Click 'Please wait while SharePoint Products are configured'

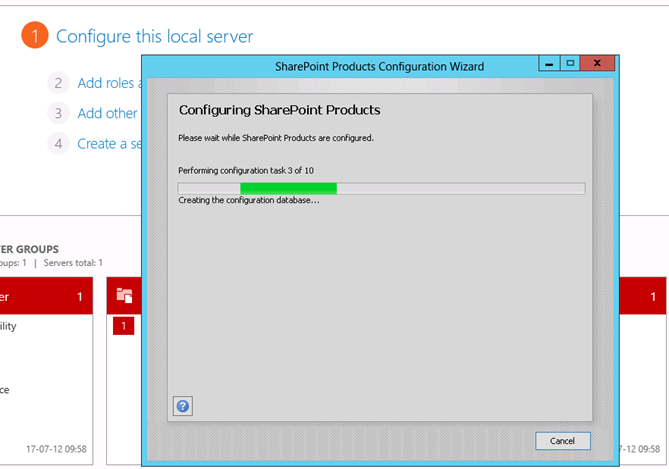276,138
